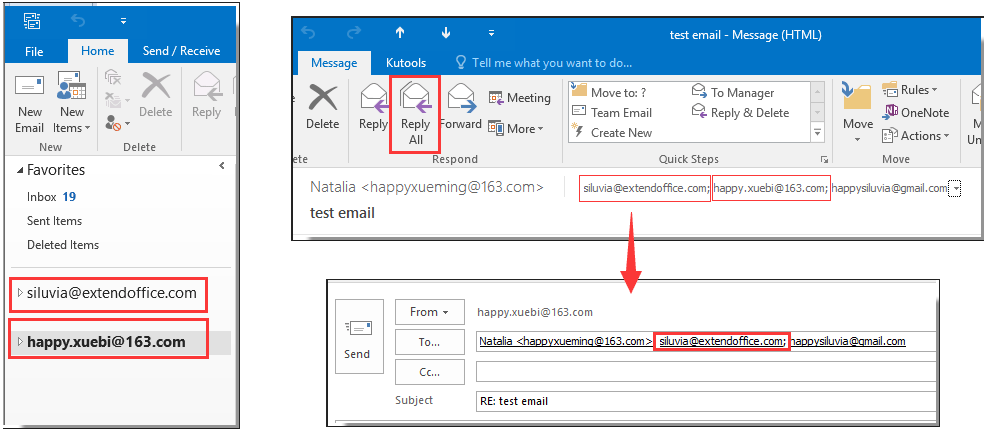The height and width of the screenshot is (433, 988).
Task: Select Reply & Delete quick step
Action: (741, 113)
